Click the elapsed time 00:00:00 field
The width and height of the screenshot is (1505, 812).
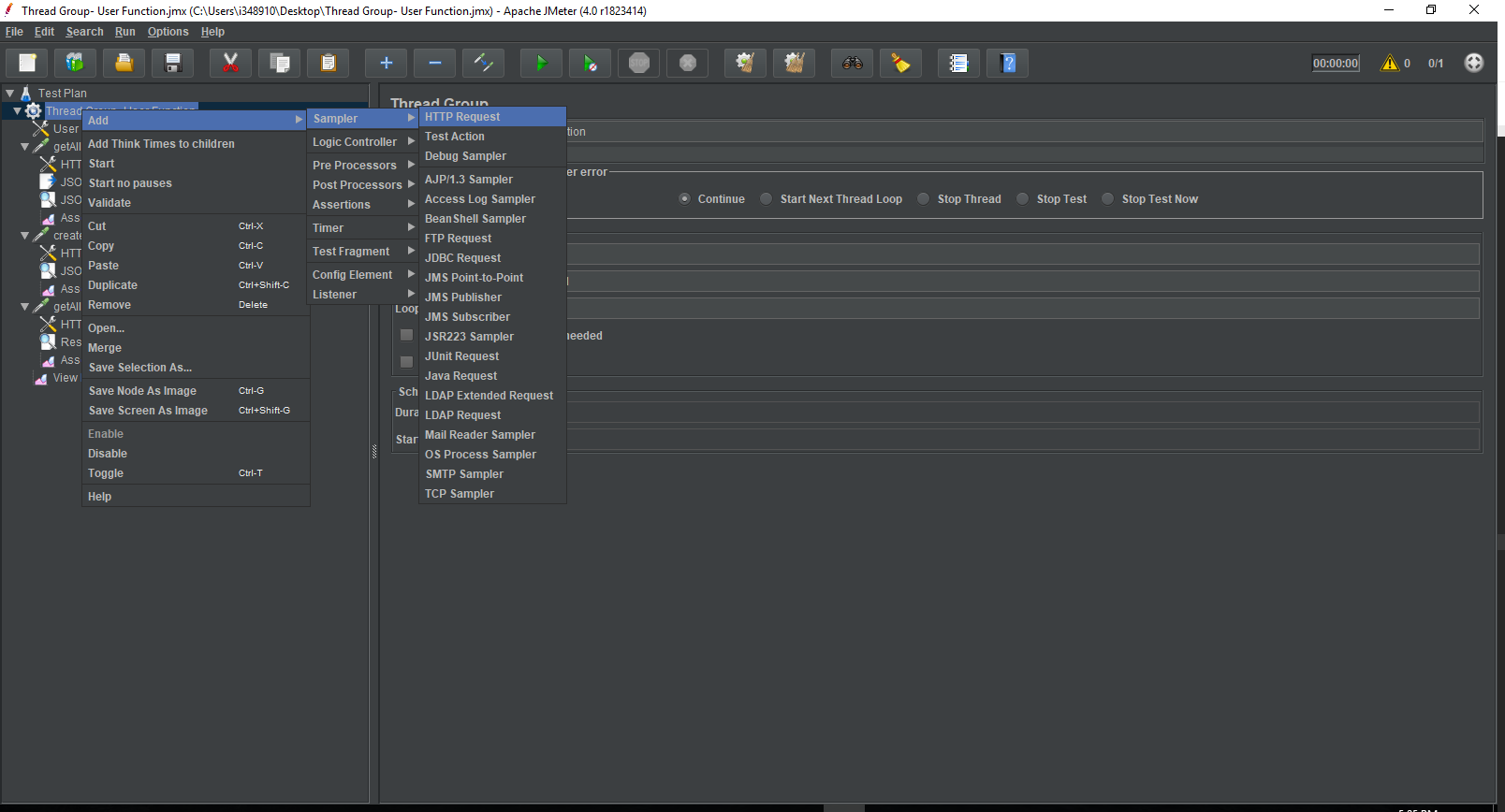click(x=1336, y=63)
